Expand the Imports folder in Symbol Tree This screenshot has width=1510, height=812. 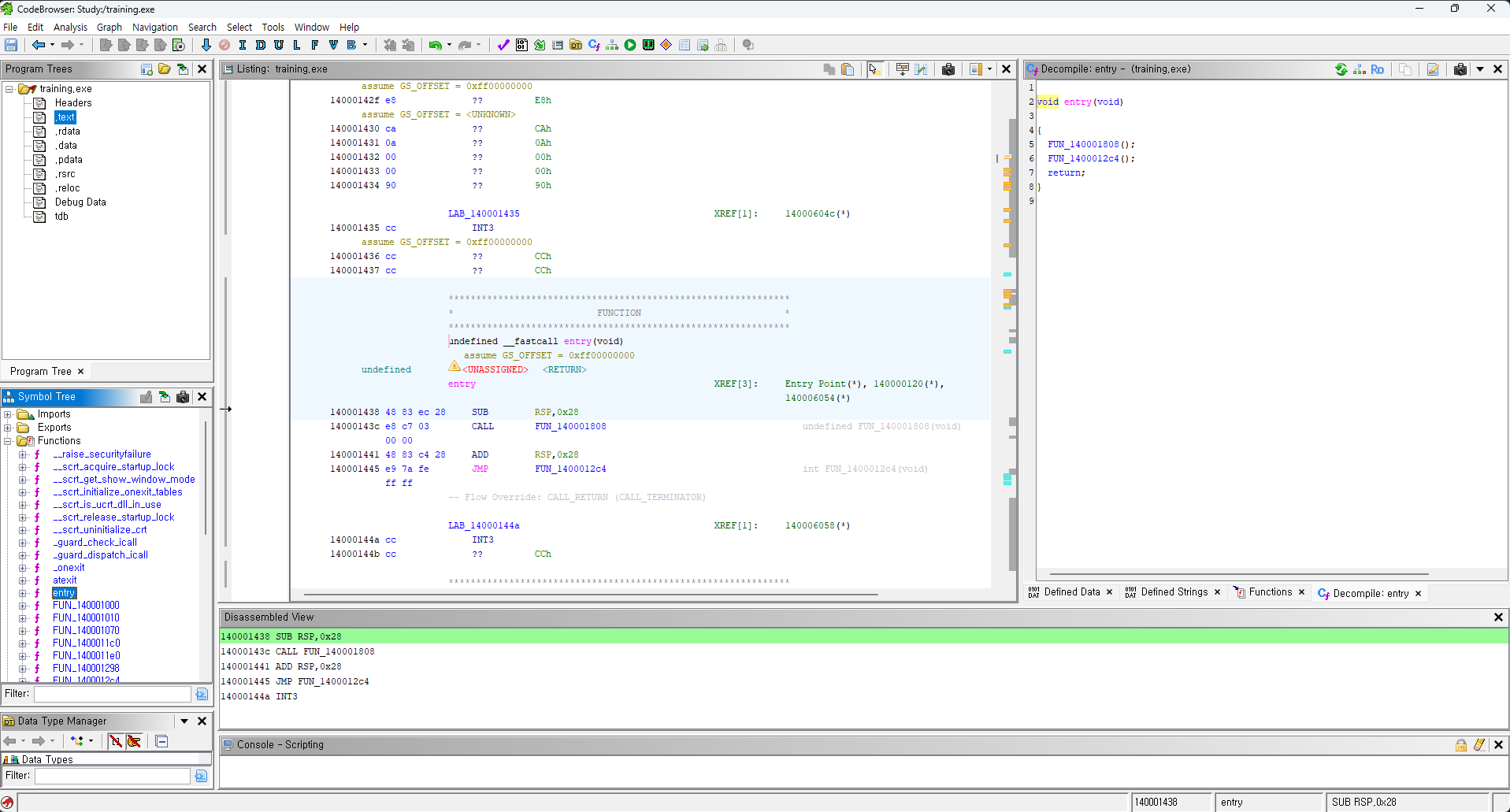pyautogui.click(x=8, y=414)
